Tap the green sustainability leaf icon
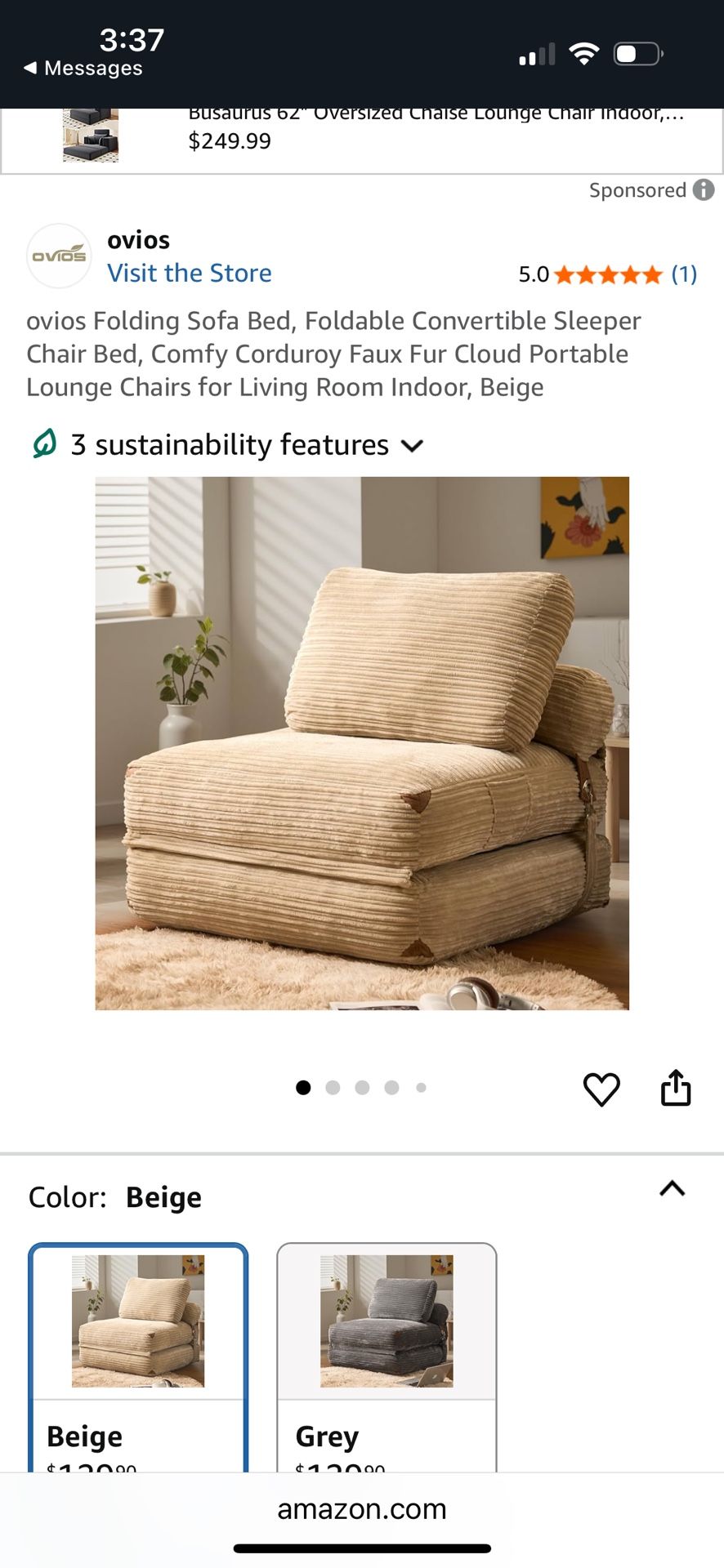The height and width of the screenshot is (1568, 724). (44, 443)
